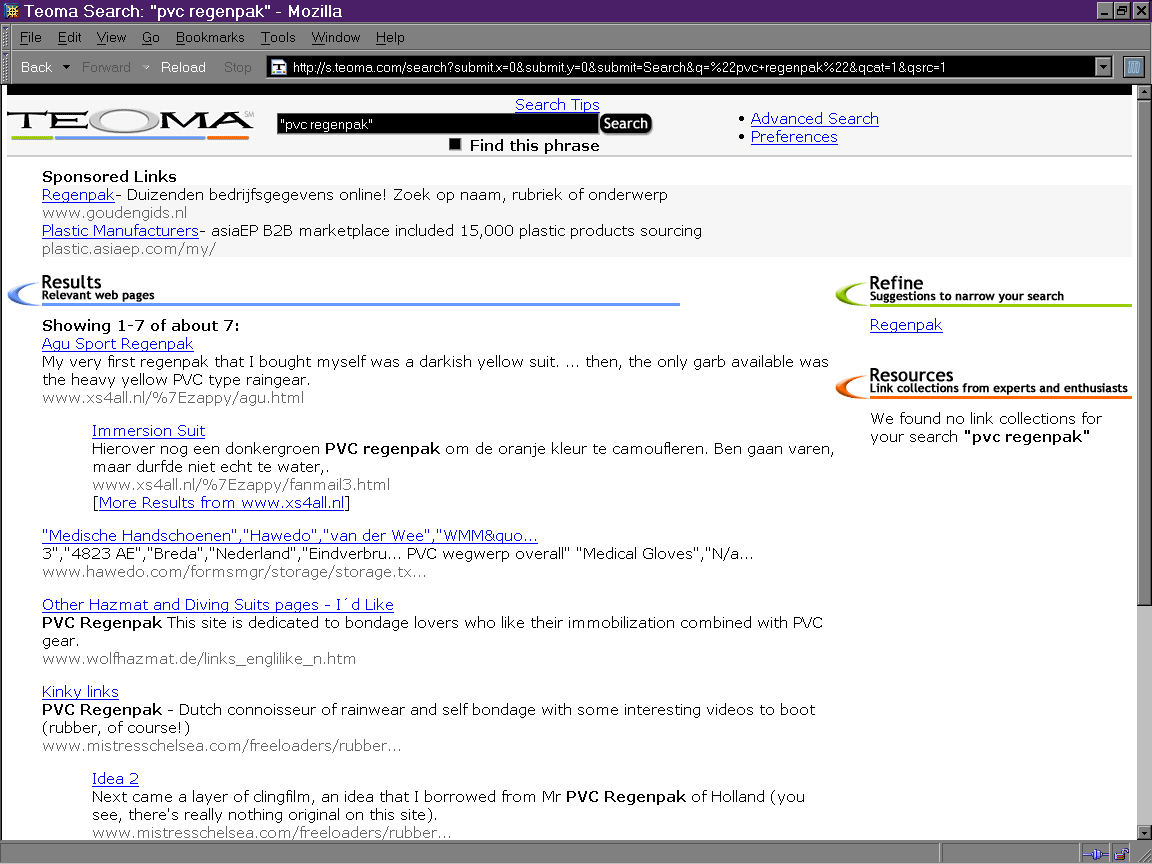Click the Teoma logo
The width and height of the screenshot is (1152, 864).
coord(131,124)
